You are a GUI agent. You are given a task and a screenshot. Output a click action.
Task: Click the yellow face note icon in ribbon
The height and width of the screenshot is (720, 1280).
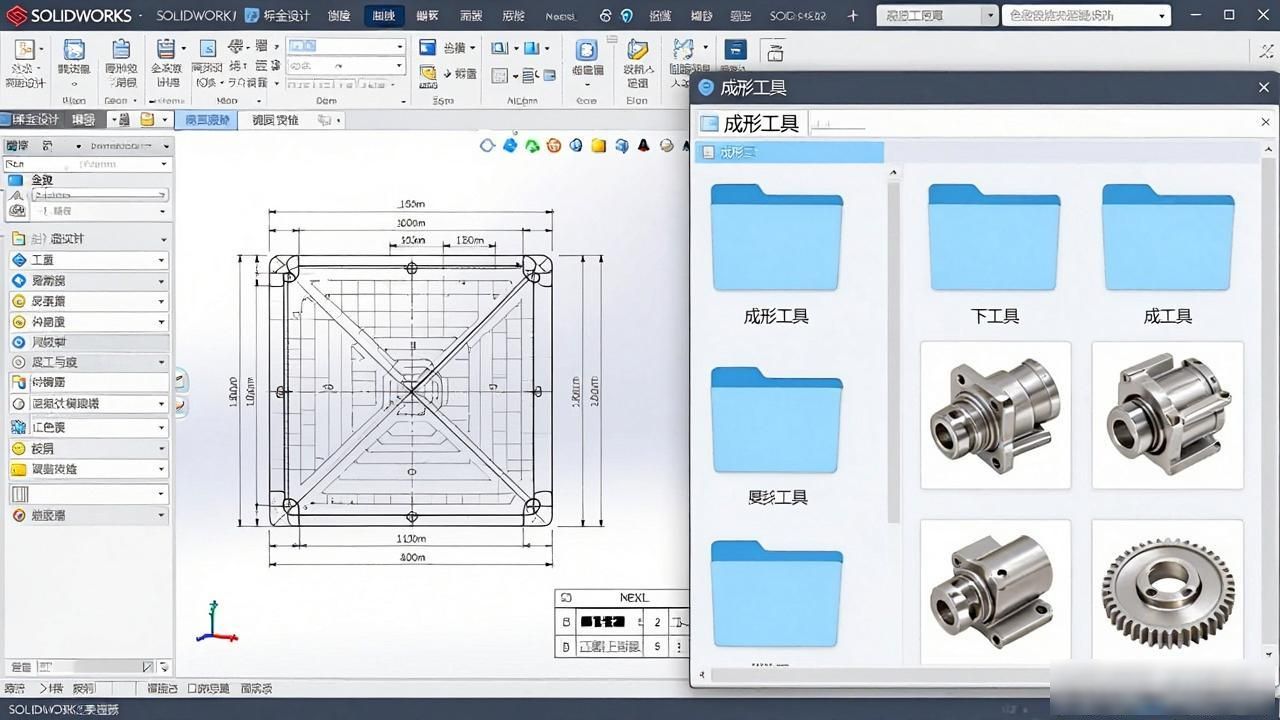428,73
